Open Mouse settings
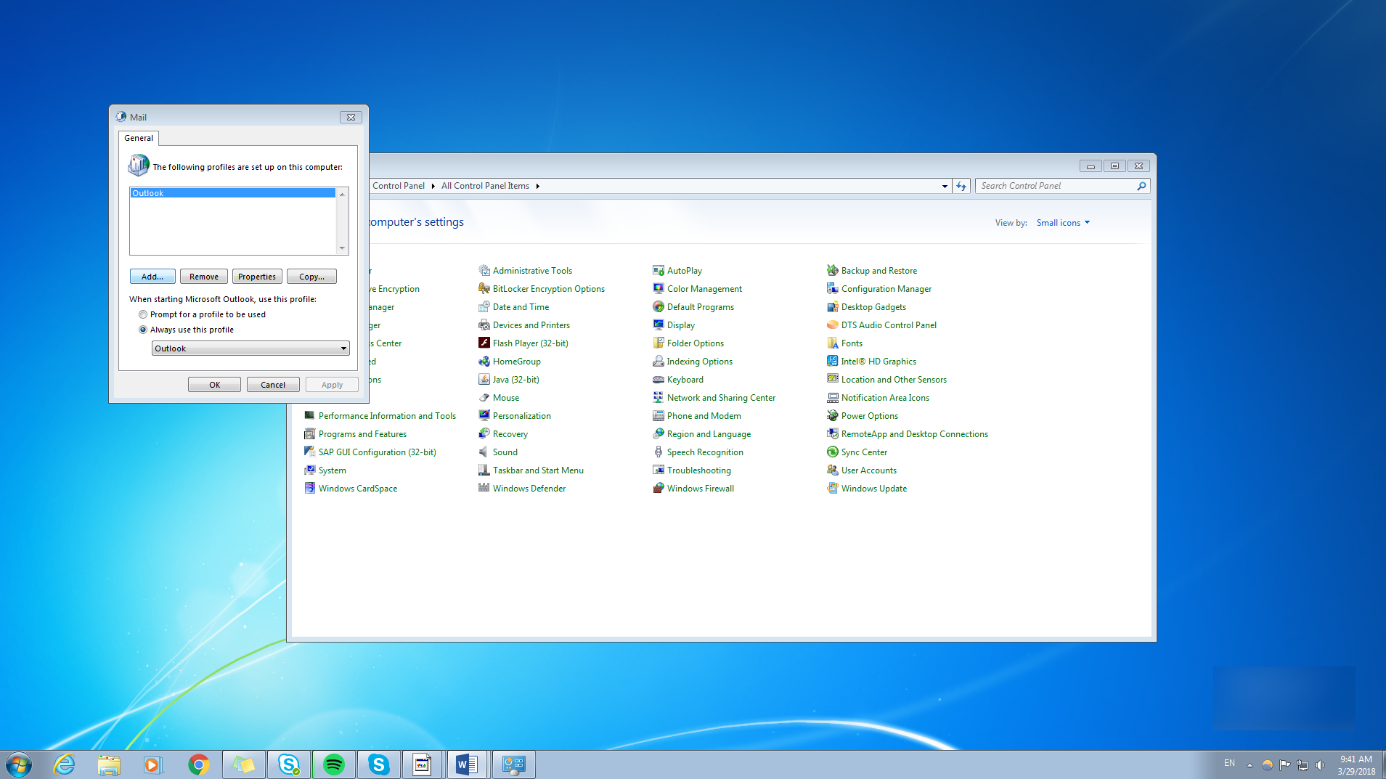Viewport: 1386px width, 779px height. [498, 398]
